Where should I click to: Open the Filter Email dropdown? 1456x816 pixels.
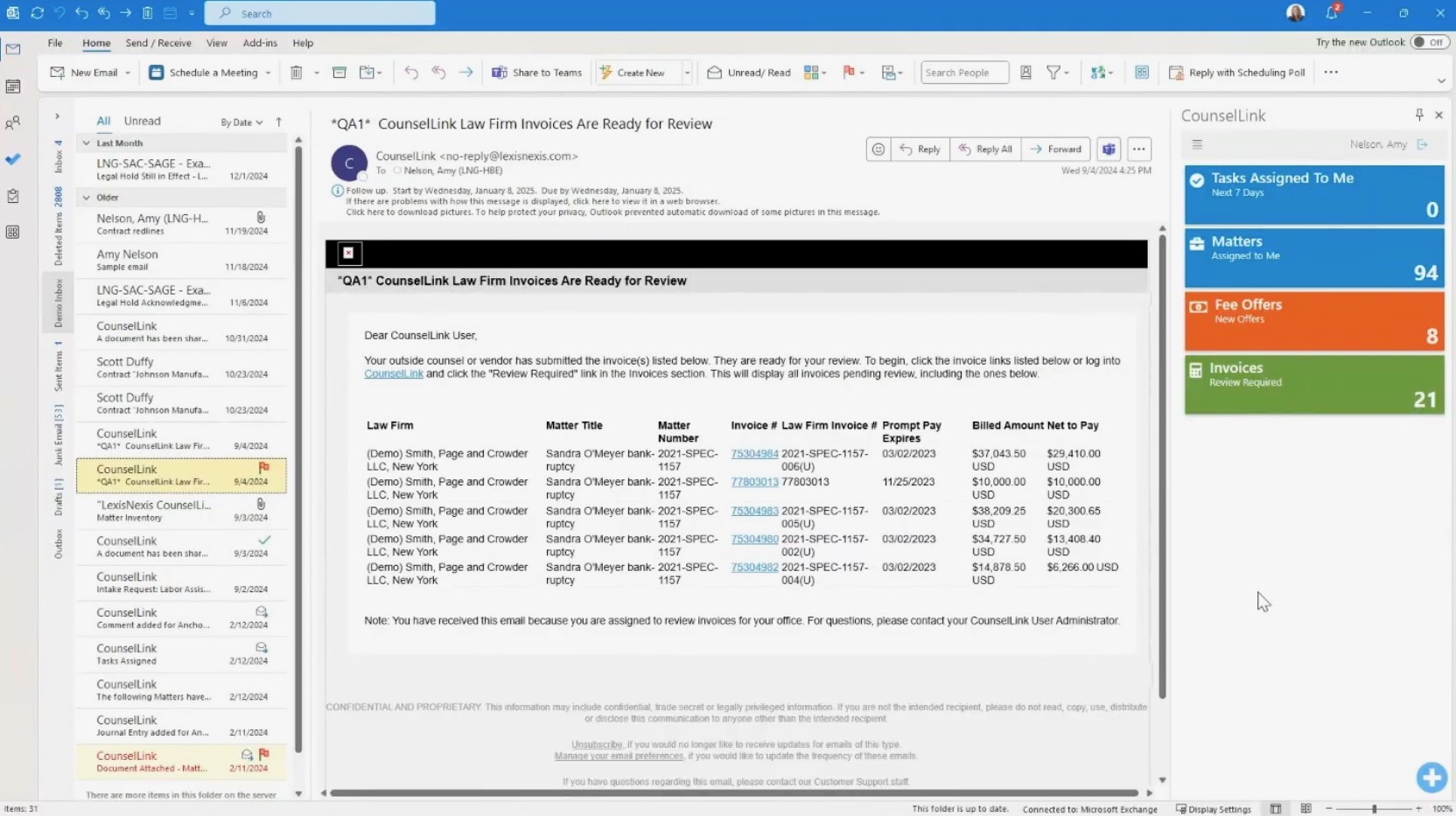pos(1058,73)
